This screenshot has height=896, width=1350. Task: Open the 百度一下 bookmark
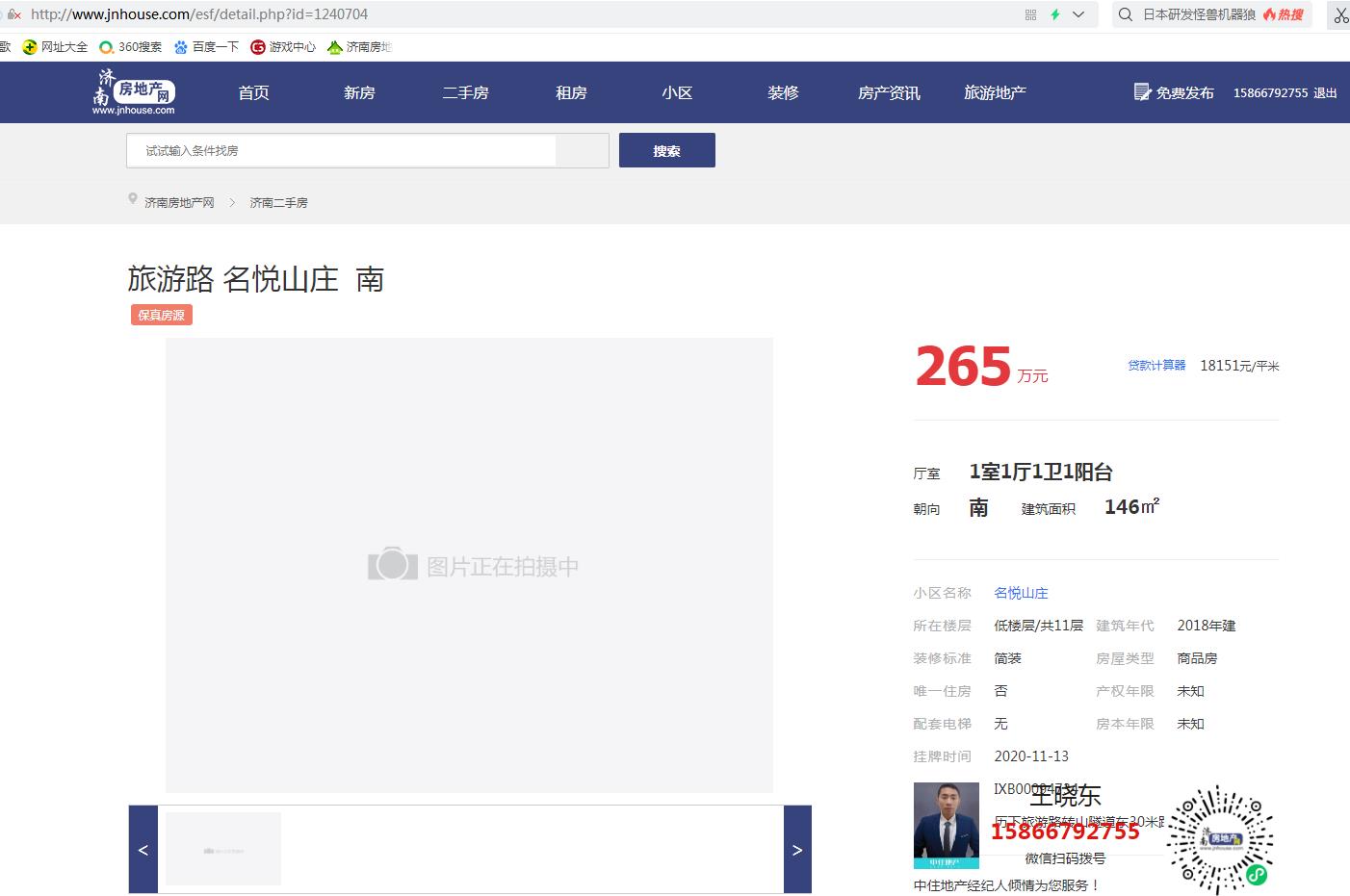point(206,46)
